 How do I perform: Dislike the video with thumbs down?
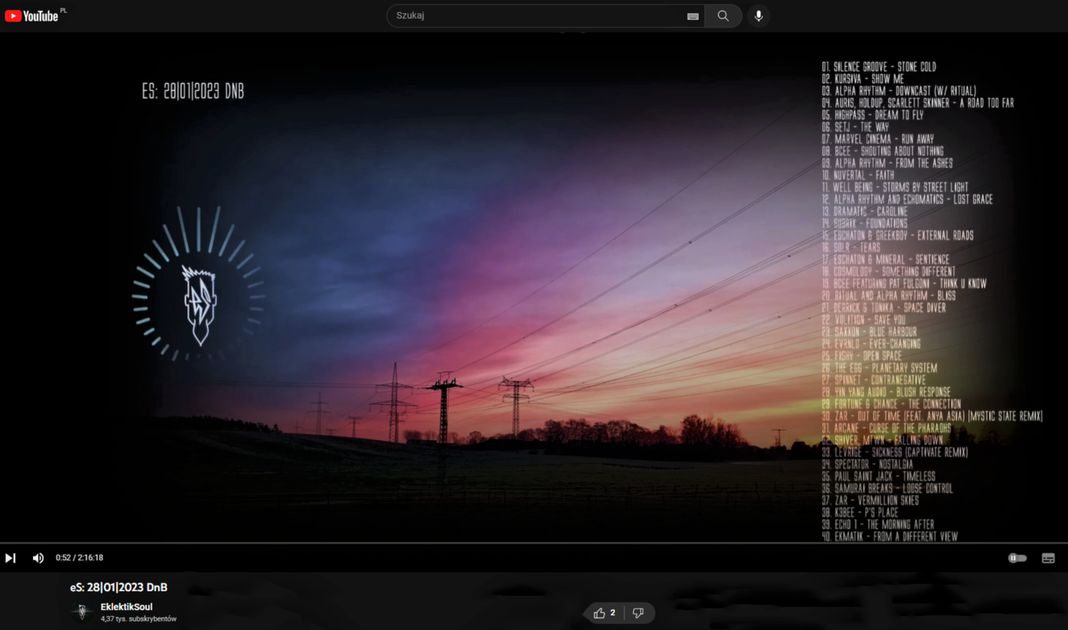(638, 613)
